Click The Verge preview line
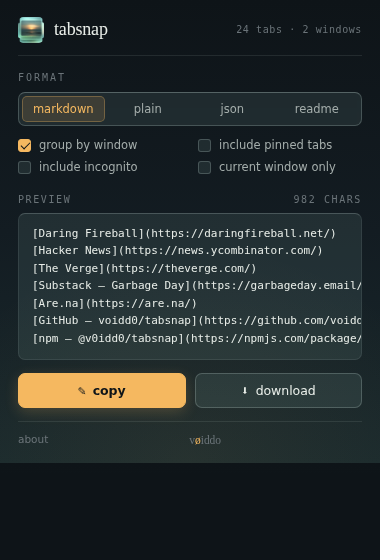Image resolution: width=380 pixels, height=560 pixels. [145, 268]
